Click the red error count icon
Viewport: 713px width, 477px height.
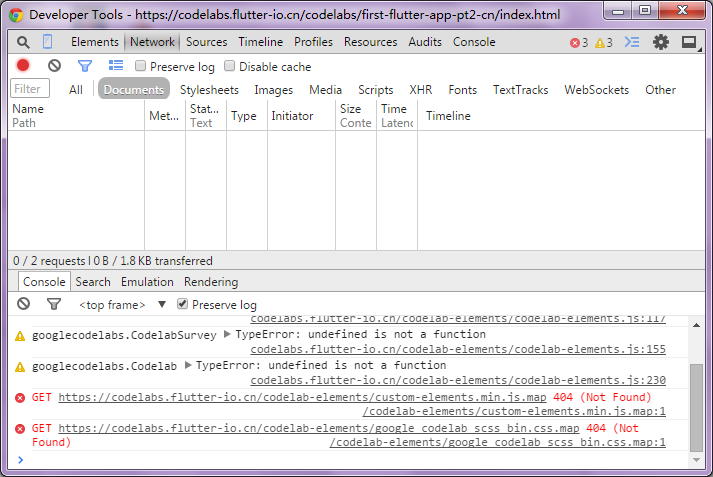pyautogui.click(x=575, y=43)
